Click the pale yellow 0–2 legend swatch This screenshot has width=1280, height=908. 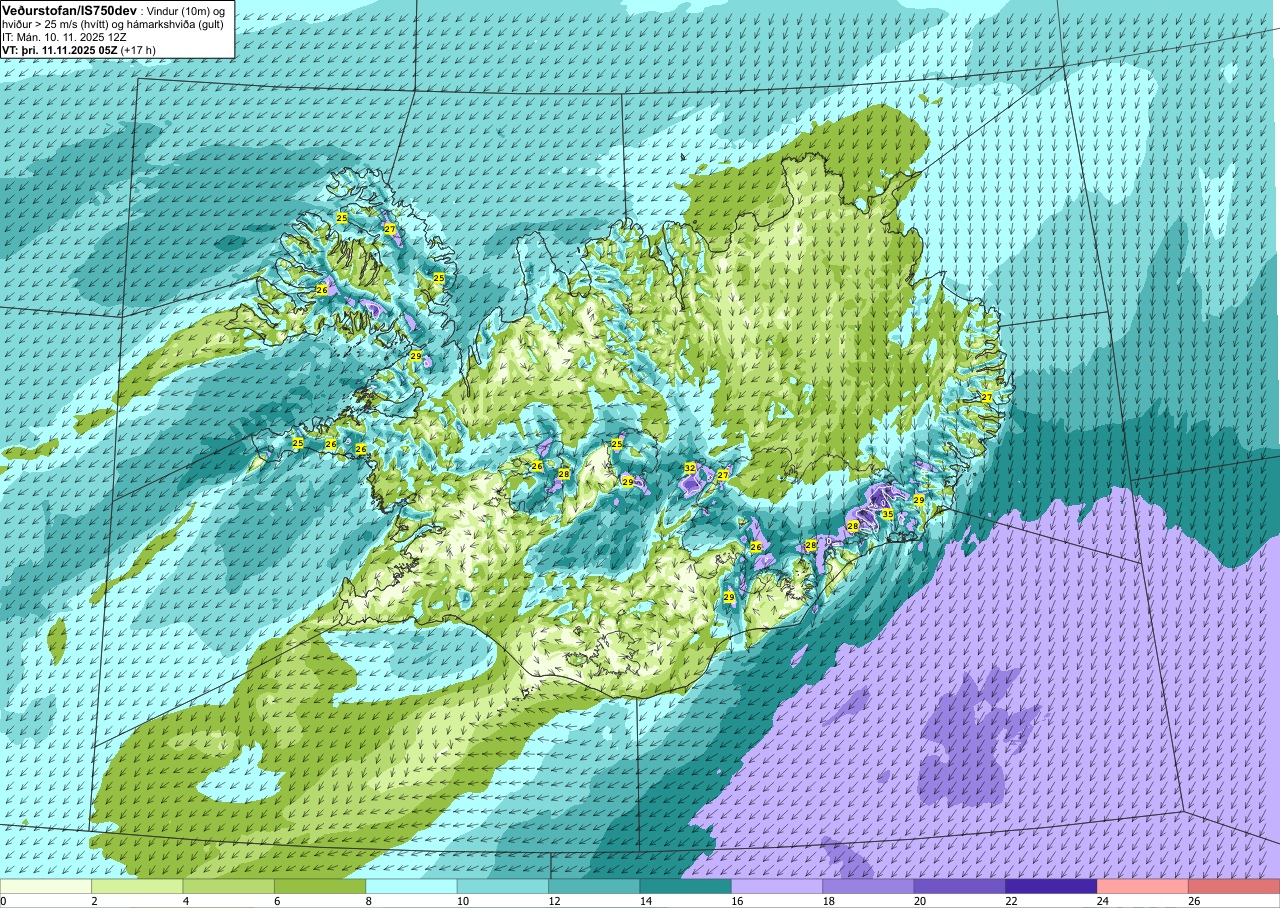tap(46, 886)
